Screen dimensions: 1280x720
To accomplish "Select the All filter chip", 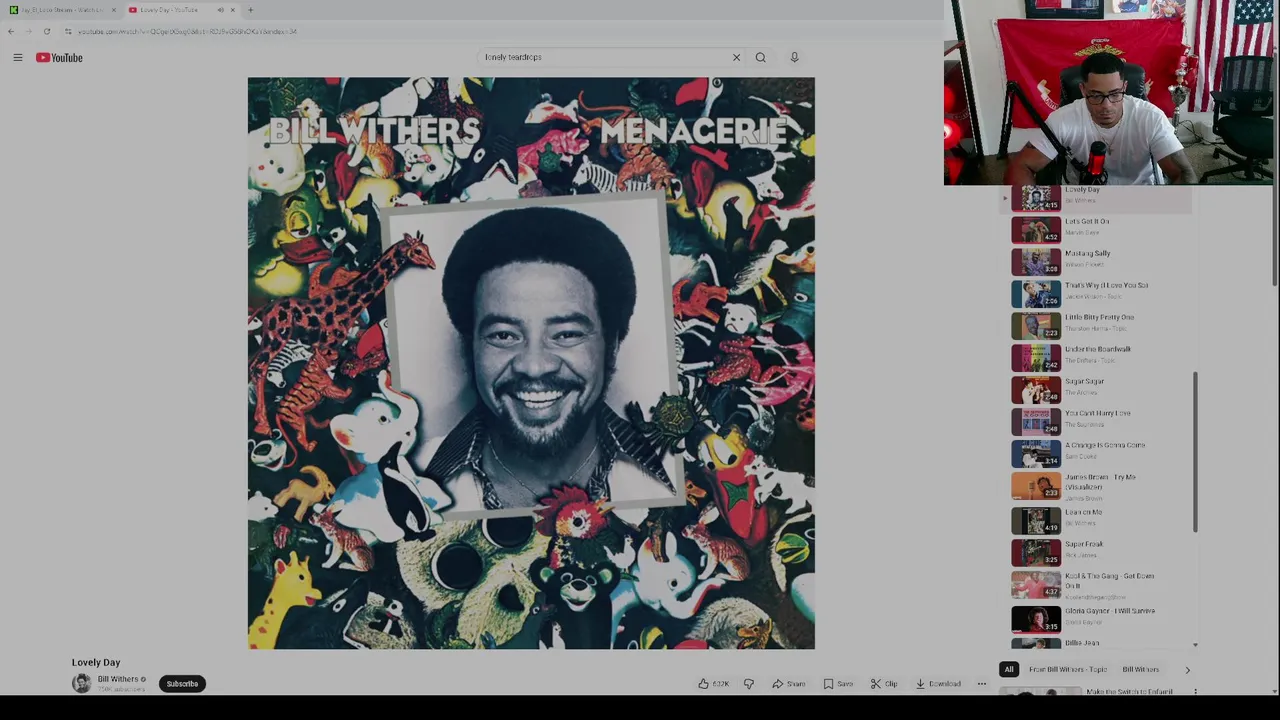I will 1009,670.
